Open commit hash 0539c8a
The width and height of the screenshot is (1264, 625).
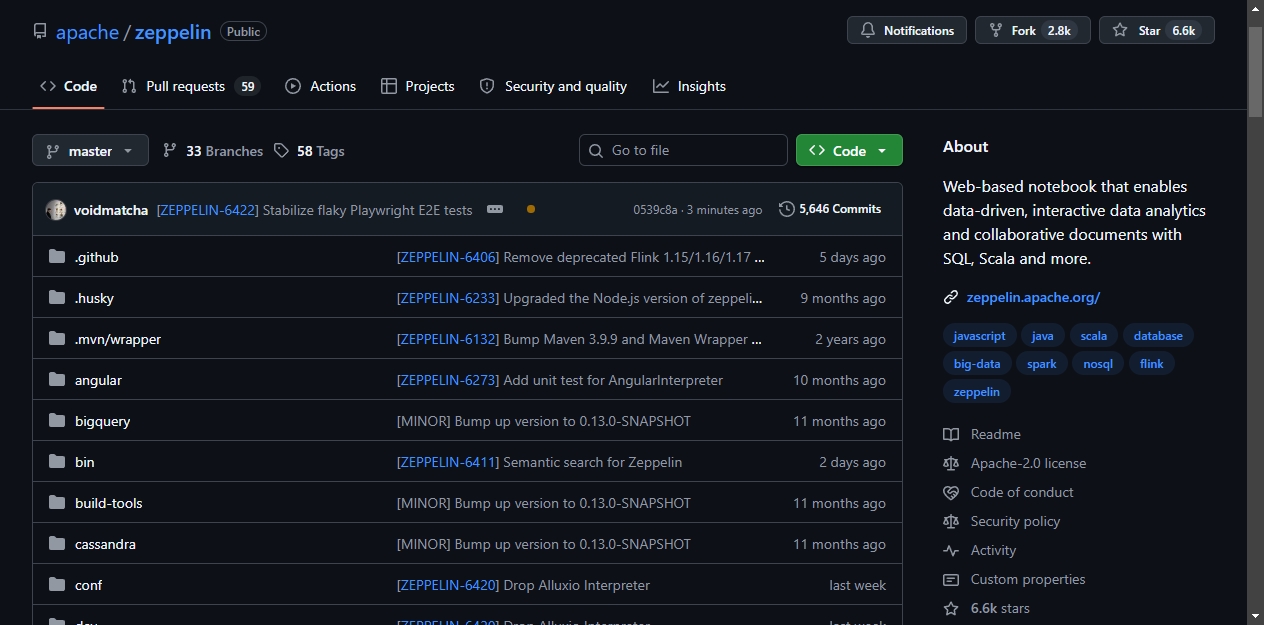click(x=655, y=210)
